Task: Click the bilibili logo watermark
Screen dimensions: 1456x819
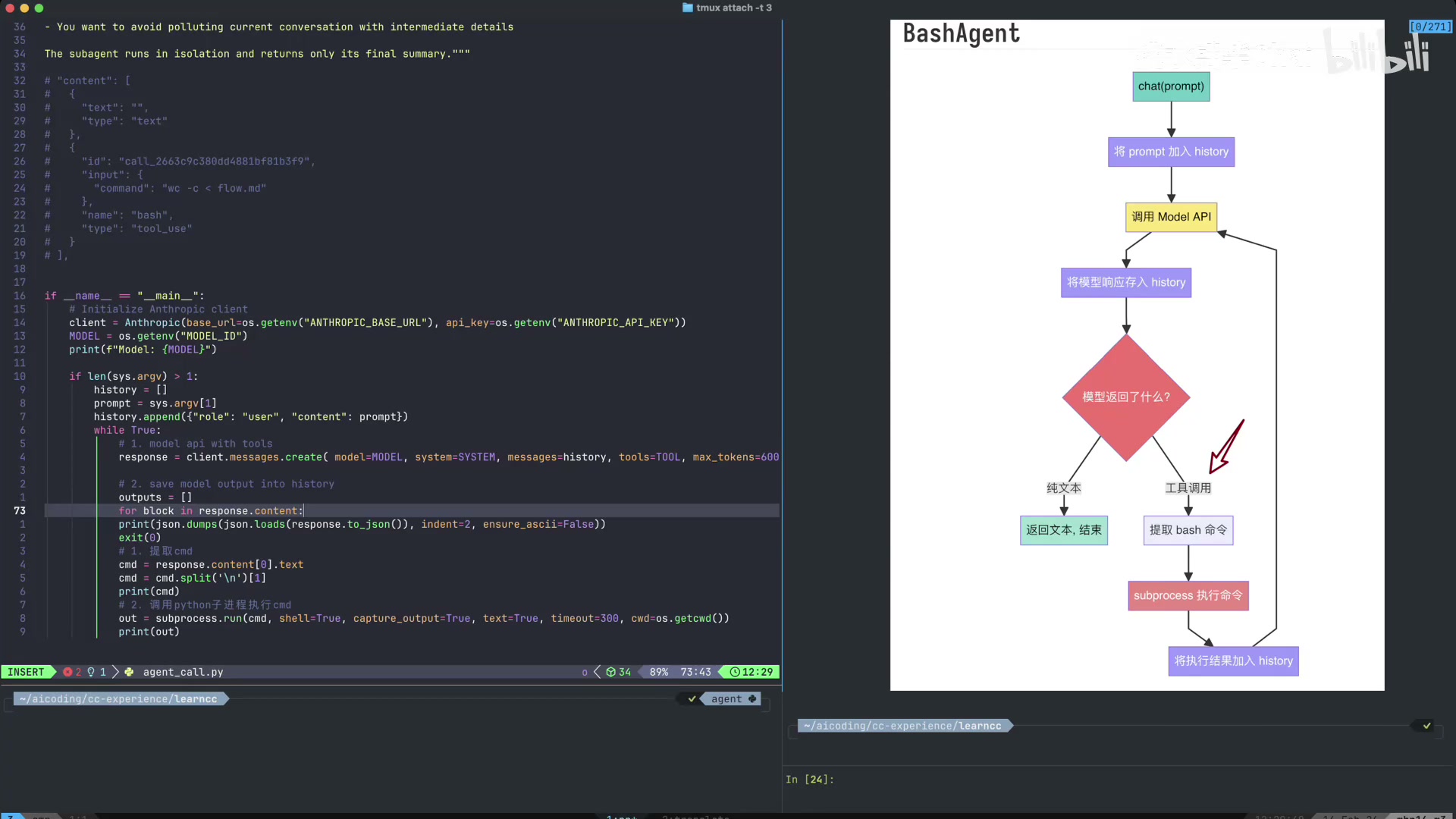Action: coord(1379,53)
